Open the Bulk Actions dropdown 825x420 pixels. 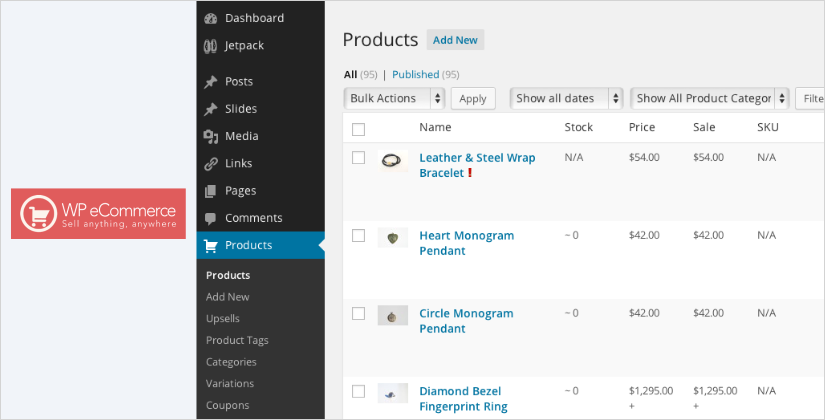click(395, 98)
